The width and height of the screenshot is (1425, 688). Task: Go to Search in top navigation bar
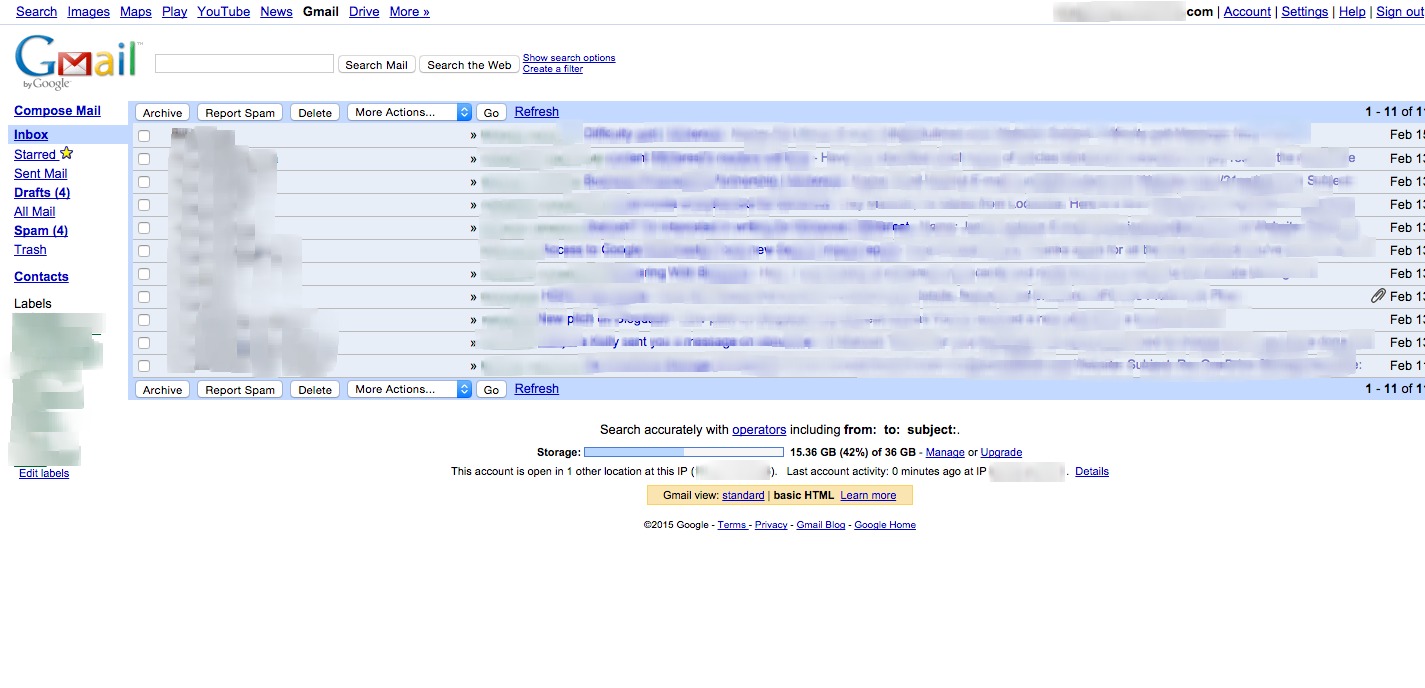click(36, 12)
